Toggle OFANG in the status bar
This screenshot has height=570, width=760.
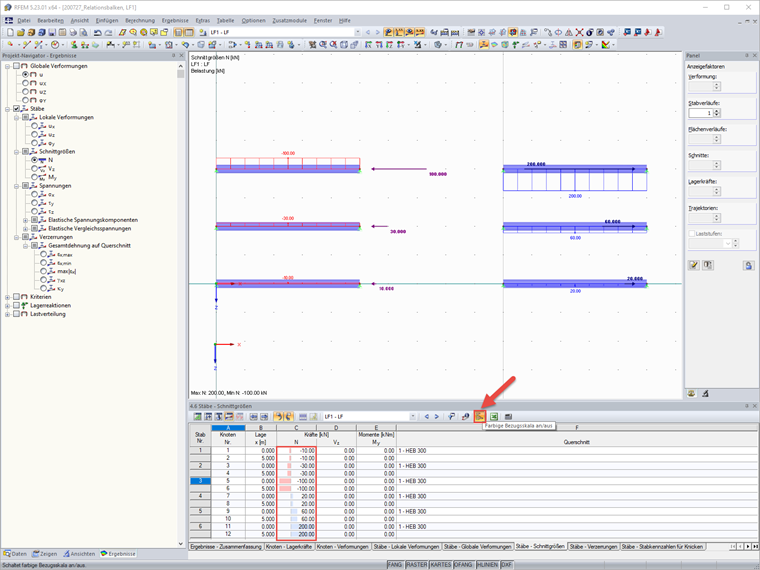click(463, 565)
